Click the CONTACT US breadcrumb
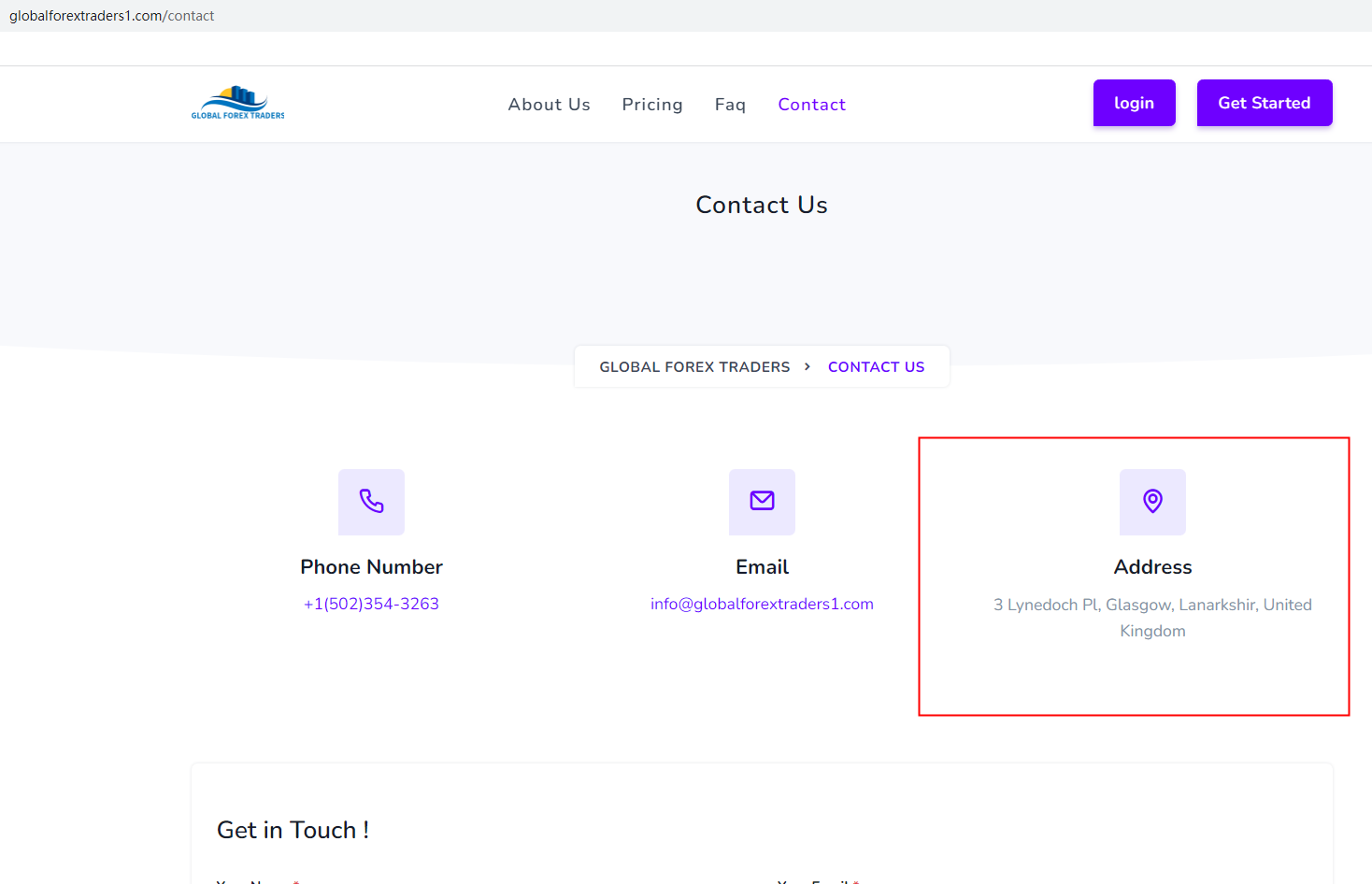 [876, 367]
